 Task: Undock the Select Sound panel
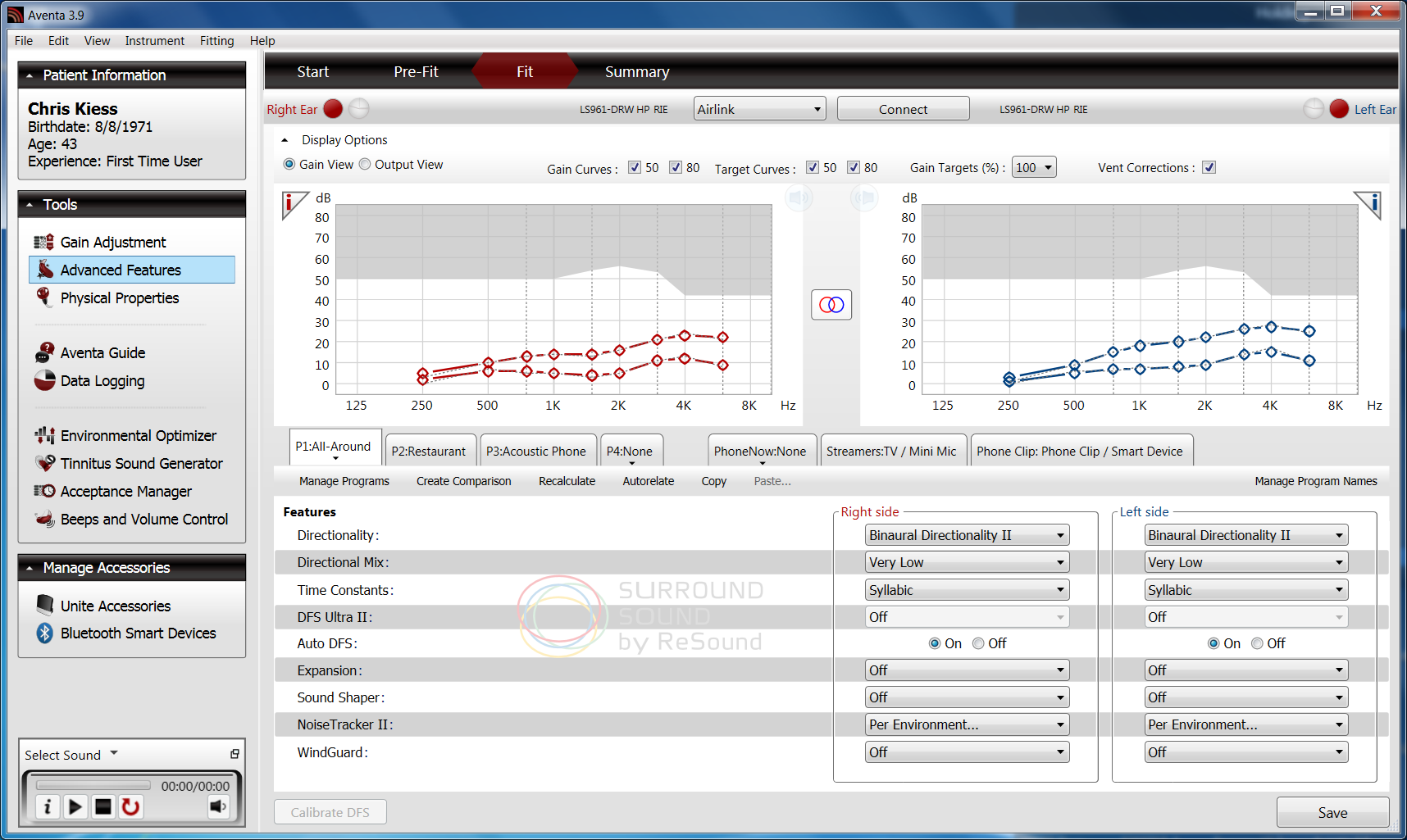pos(234,754)
